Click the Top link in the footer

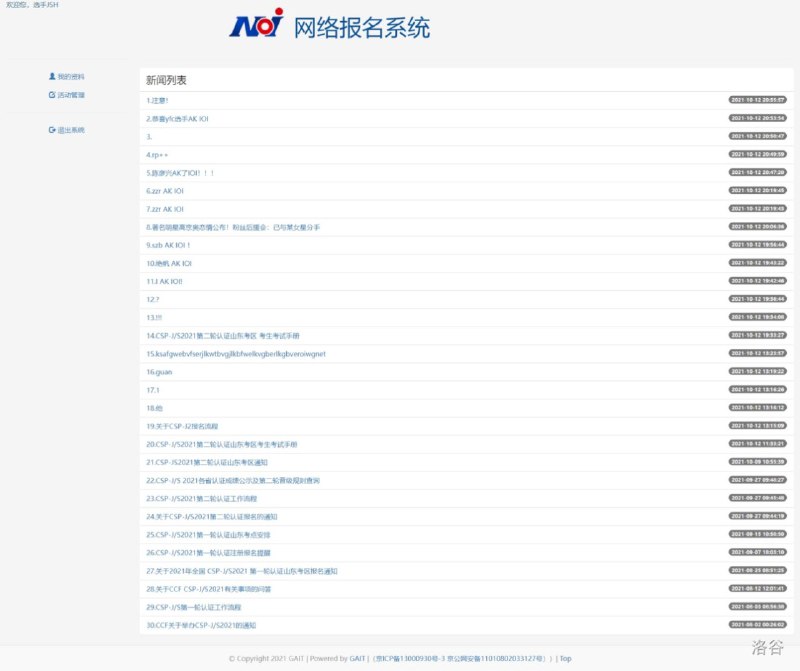[x=565, y=659]
